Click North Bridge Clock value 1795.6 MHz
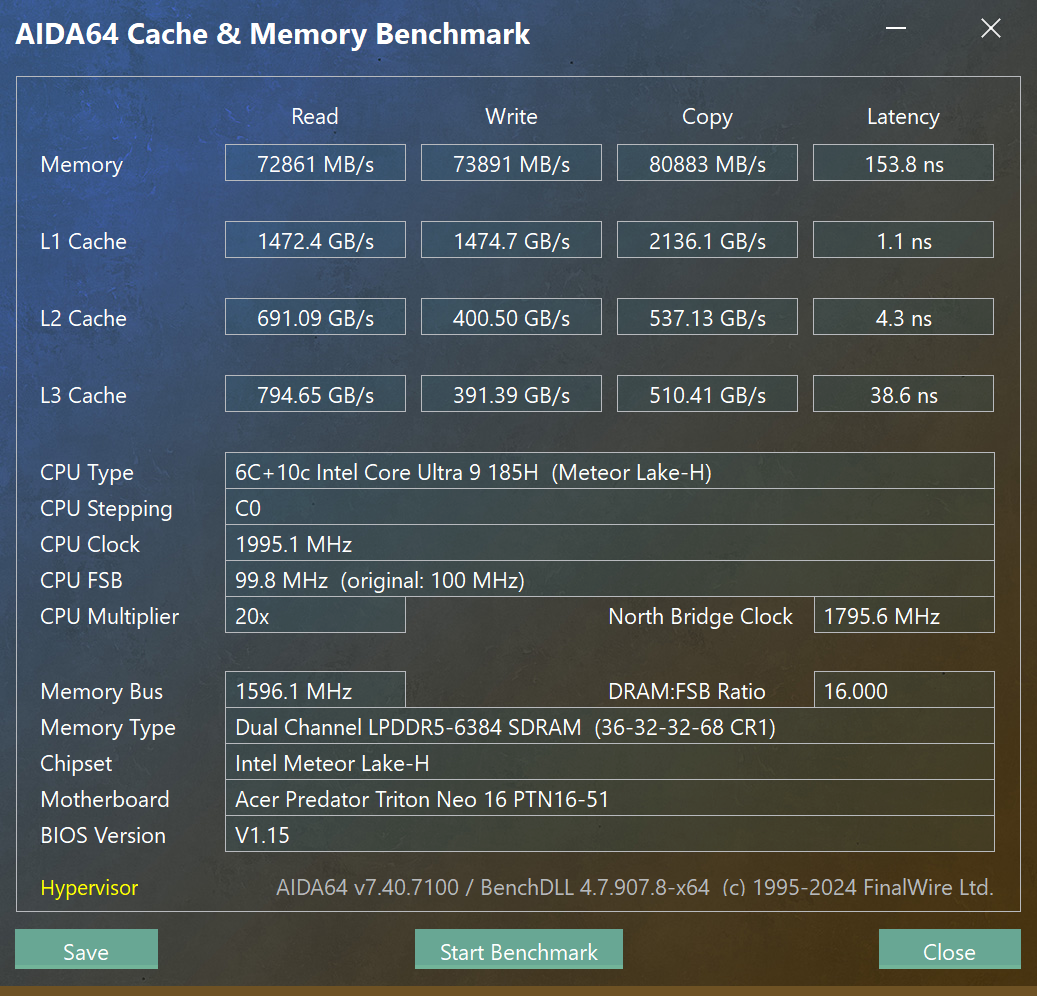The width and height of the screenshot is (1037, 996). click(x=904, y=615)
